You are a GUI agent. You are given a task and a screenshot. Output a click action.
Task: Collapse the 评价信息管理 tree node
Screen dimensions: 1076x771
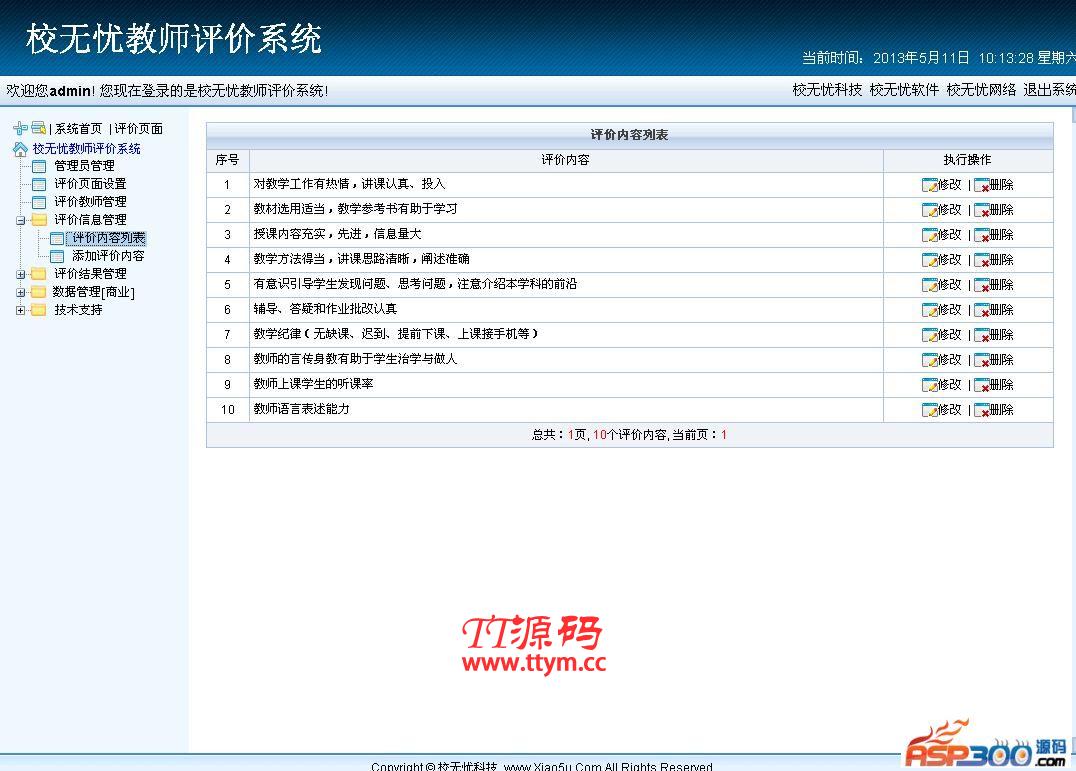point(21,220)
